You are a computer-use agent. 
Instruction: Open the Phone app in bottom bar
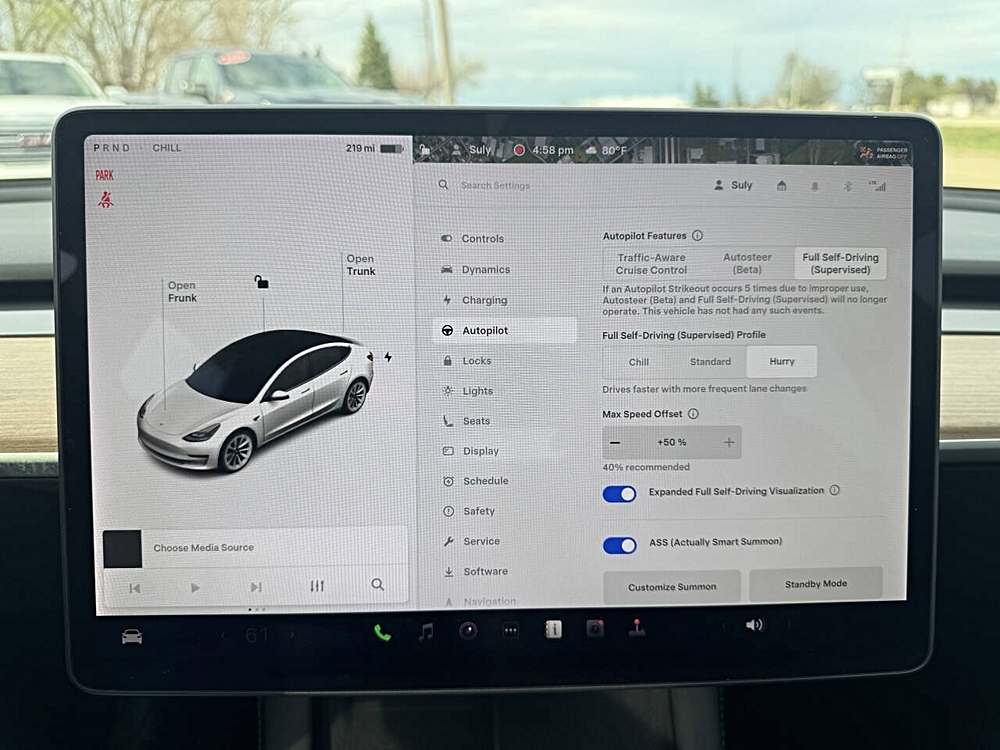(382, 632)
